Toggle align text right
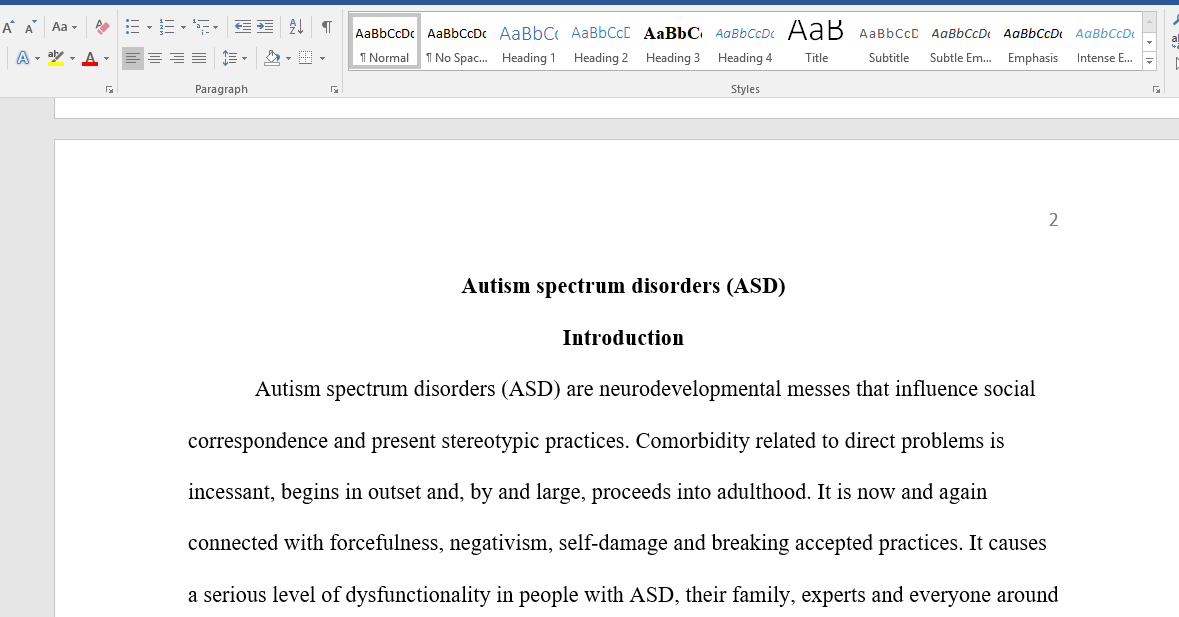The height and width of the screenshot is (617, 1179). [x=177, y=58]
